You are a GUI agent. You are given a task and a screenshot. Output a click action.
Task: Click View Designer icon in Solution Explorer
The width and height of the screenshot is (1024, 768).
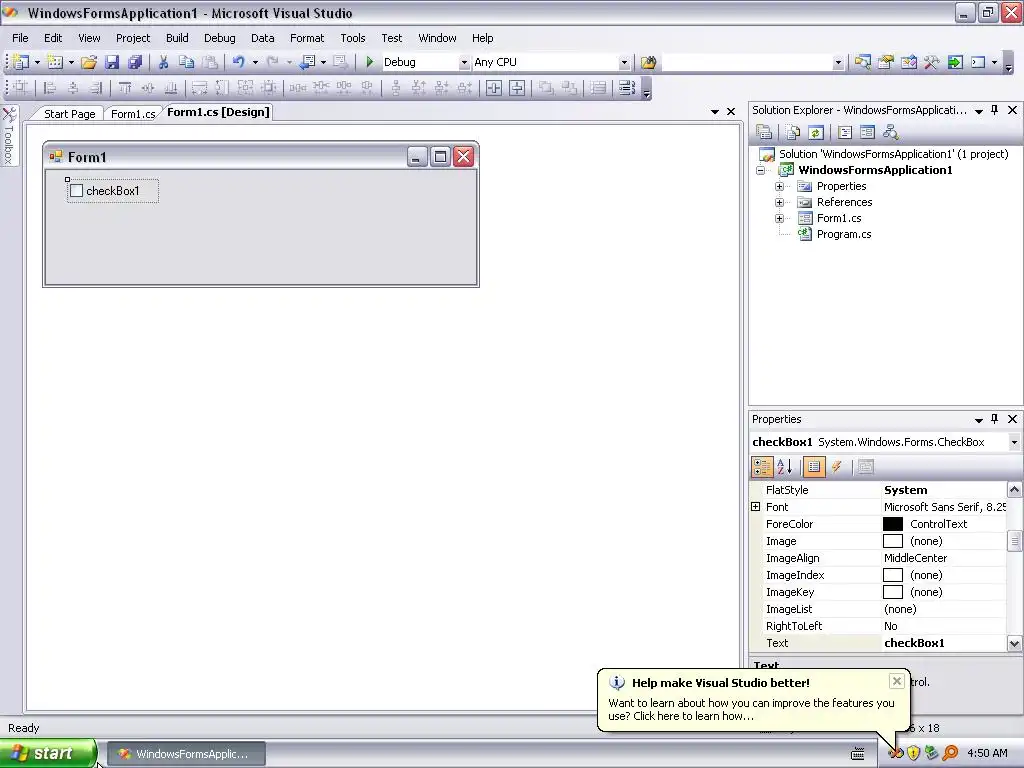click(867, 133)
